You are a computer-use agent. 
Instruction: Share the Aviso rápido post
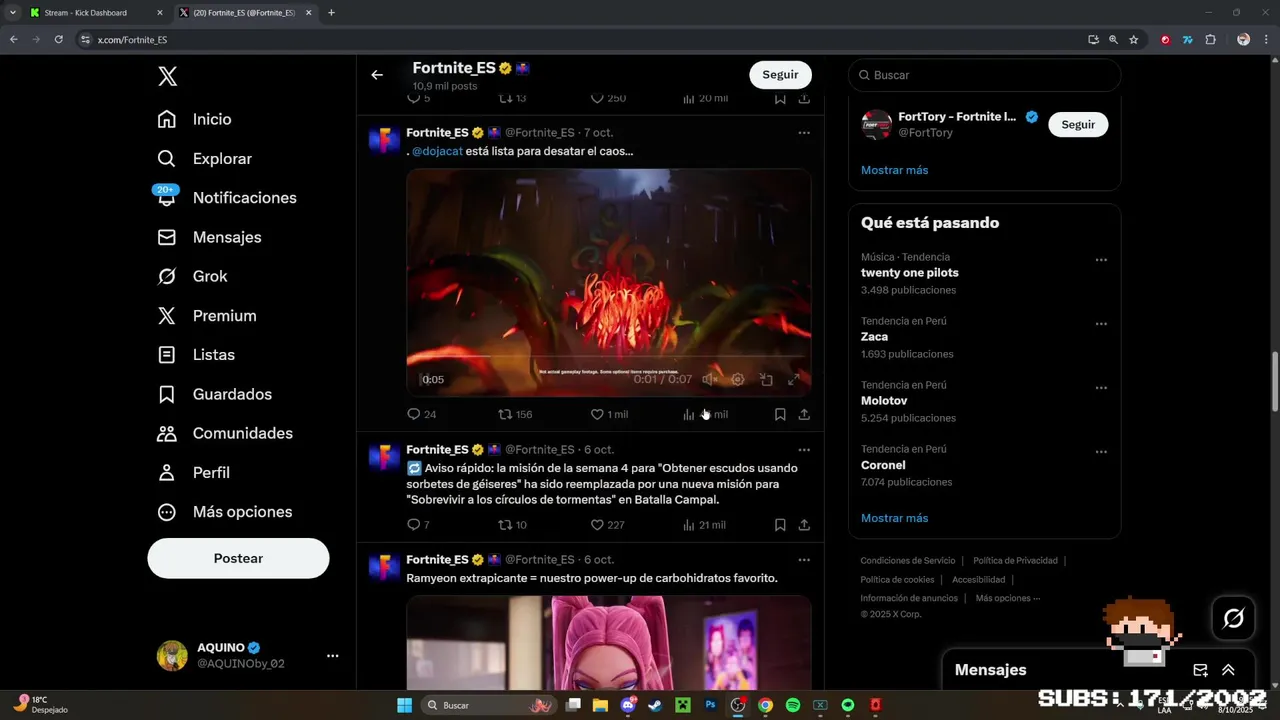click(x=804, y=525)
